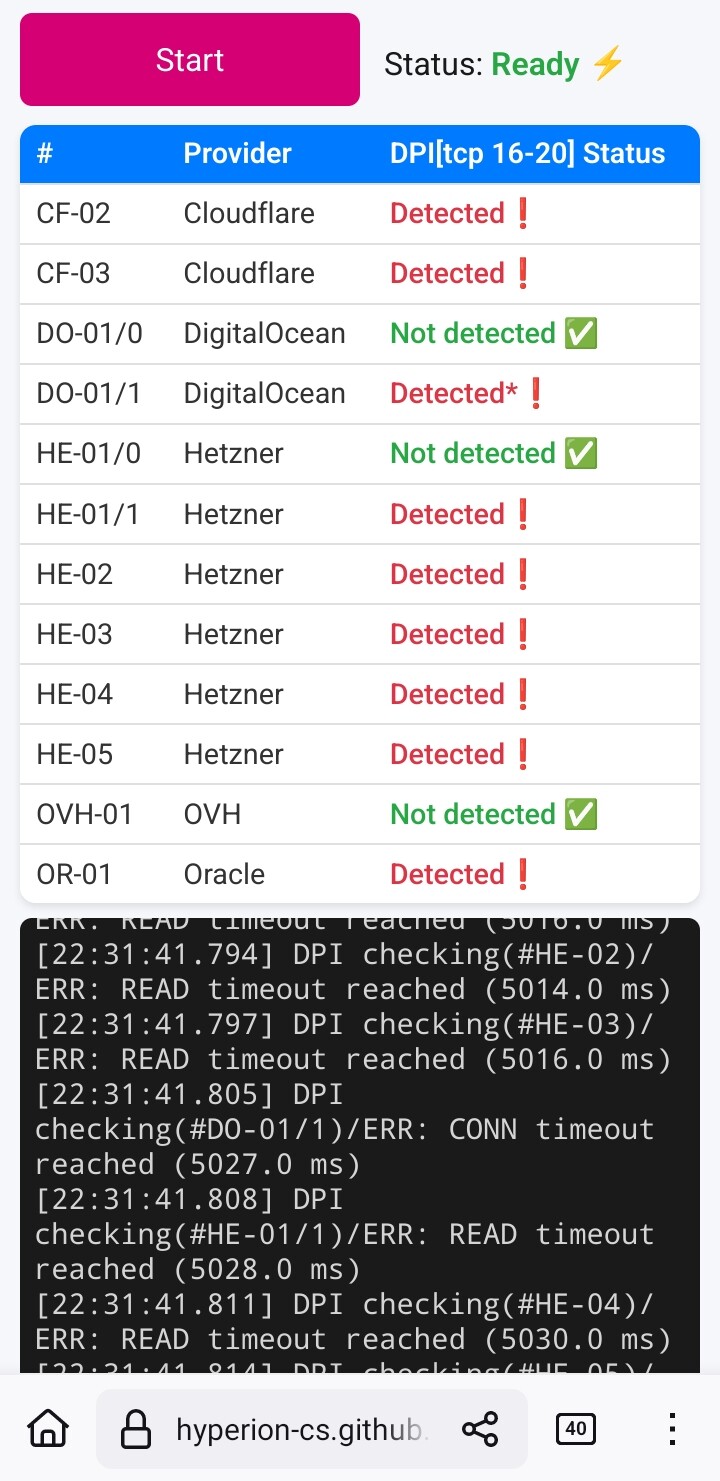Select the DPI[tcp 16-20] Status column header
Screen dimensions: 720x1481
pyautogui.click(x=527, y=153)
